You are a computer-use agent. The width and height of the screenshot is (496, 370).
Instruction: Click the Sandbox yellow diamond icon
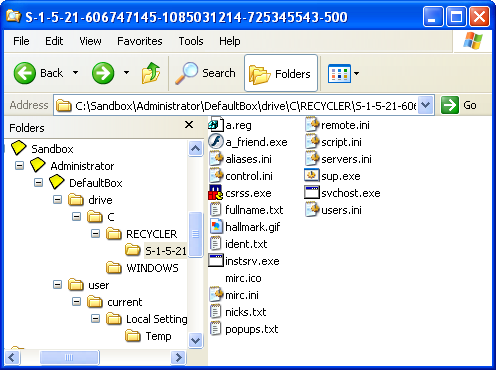19,148
